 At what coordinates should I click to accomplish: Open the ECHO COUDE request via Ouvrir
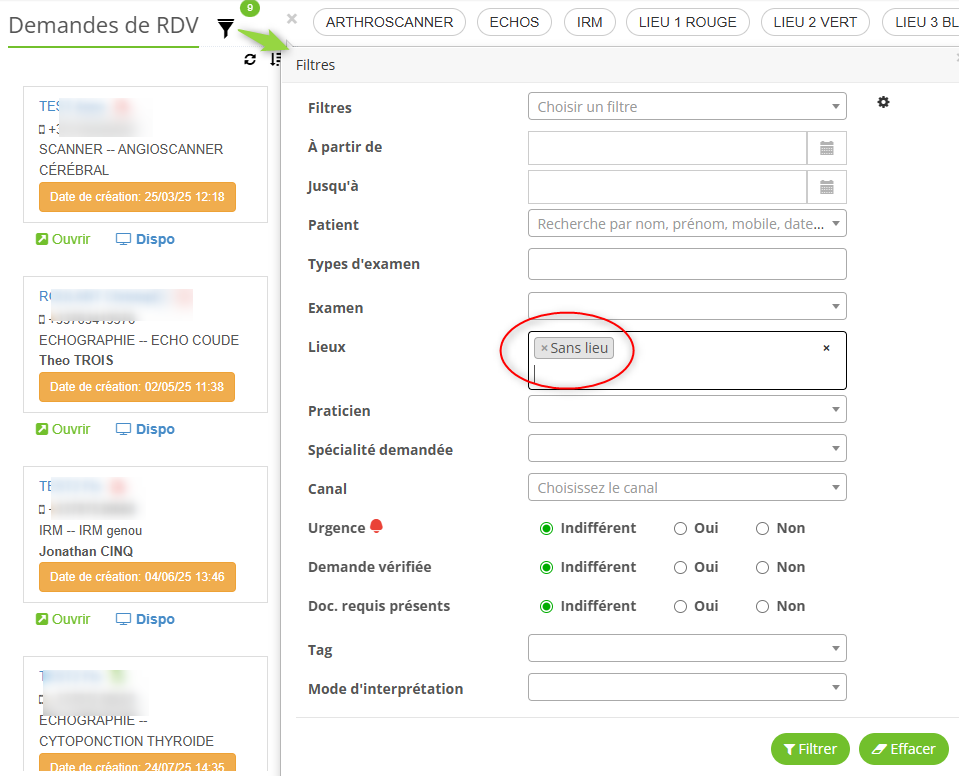tap(63, 429)
